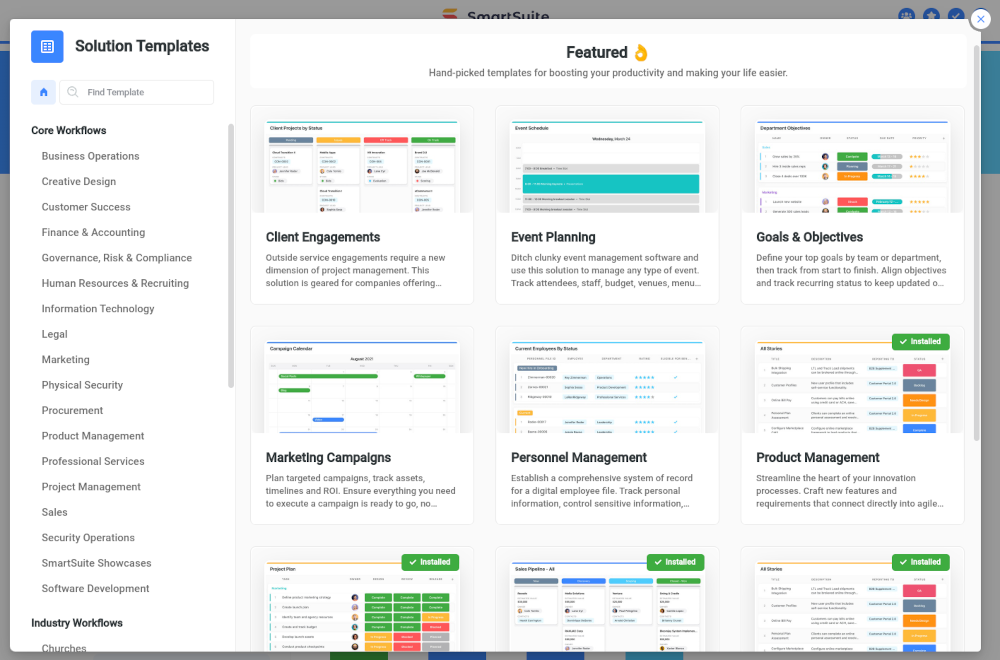Click the Featured section heading

coord(607,52)
